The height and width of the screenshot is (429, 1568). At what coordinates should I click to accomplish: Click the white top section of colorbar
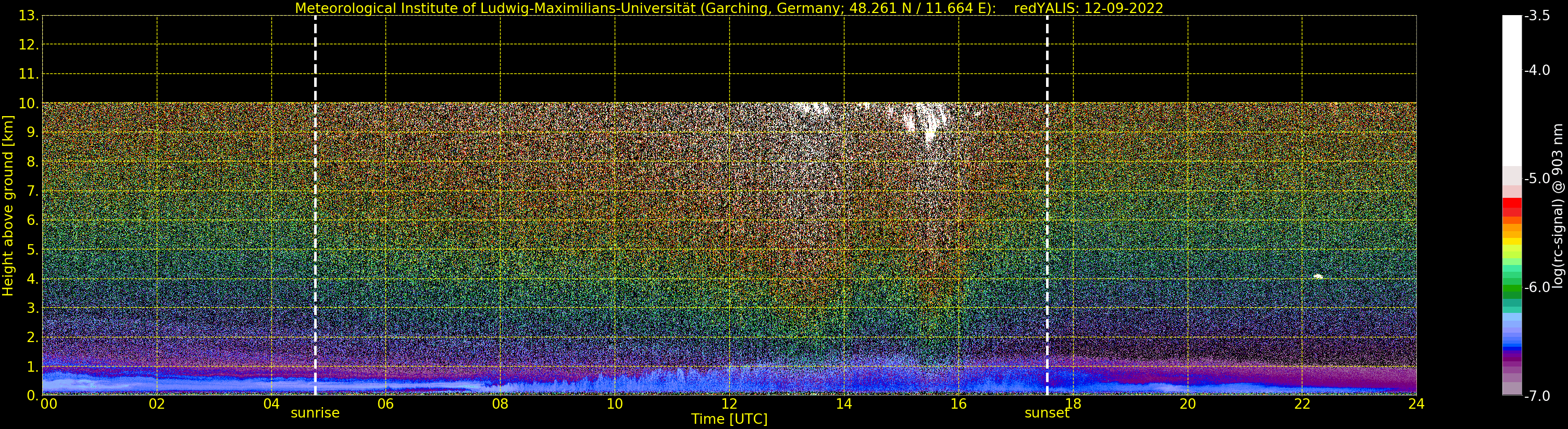1512,91
